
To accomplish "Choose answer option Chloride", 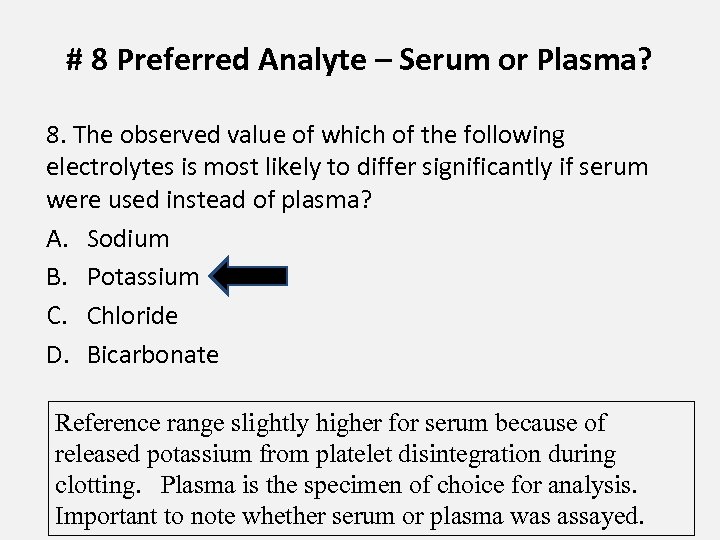I will tap(132, 316).
